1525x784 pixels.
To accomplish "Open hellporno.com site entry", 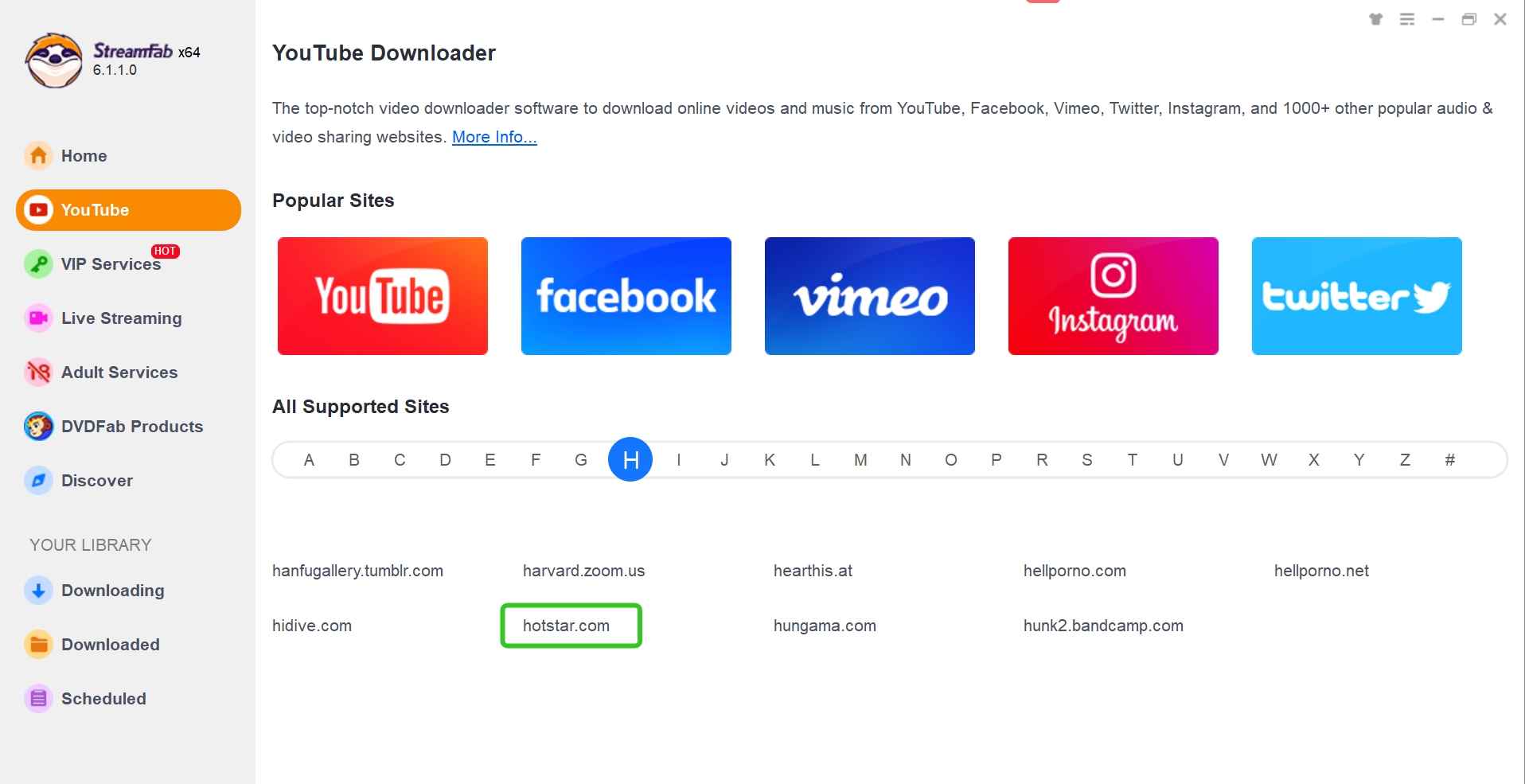I will [x=1075, y=571].
